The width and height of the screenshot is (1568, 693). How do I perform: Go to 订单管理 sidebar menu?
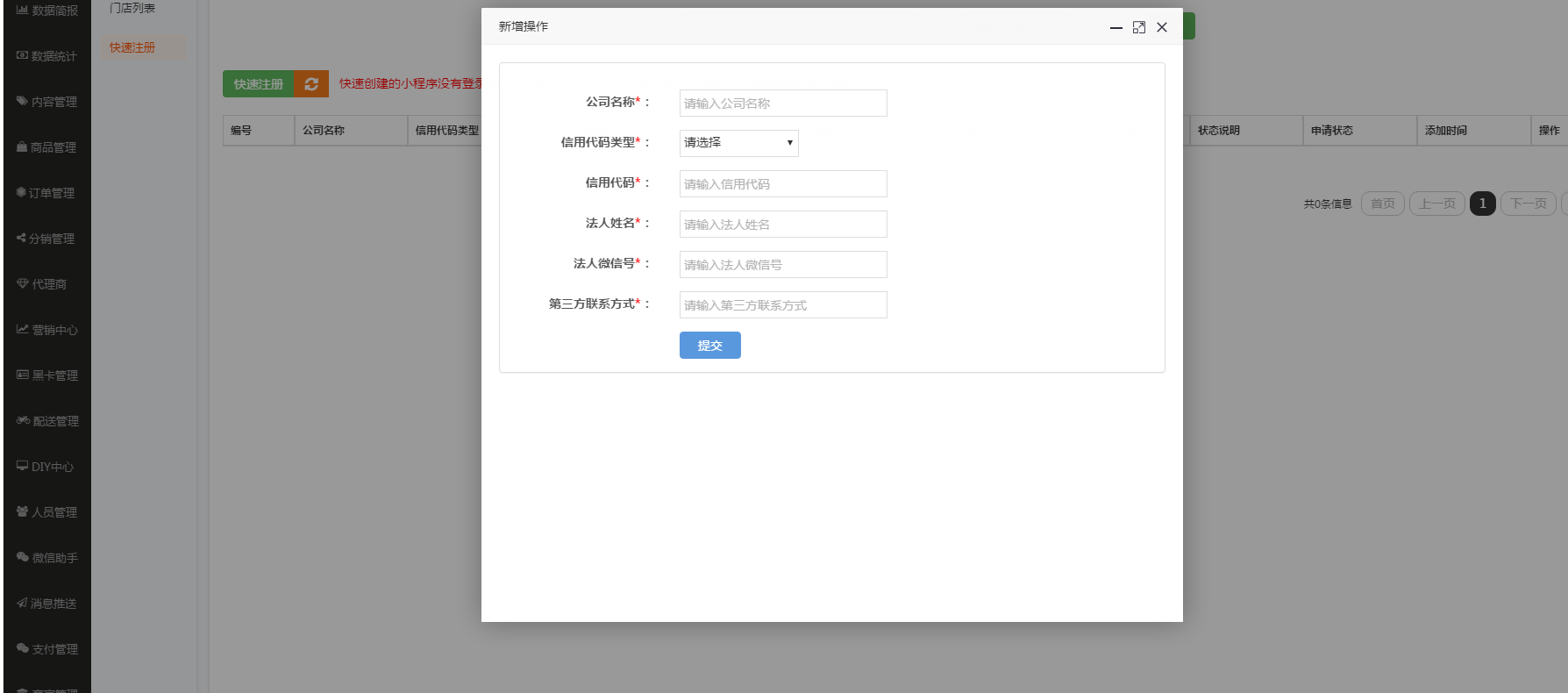tap(47, 193)
